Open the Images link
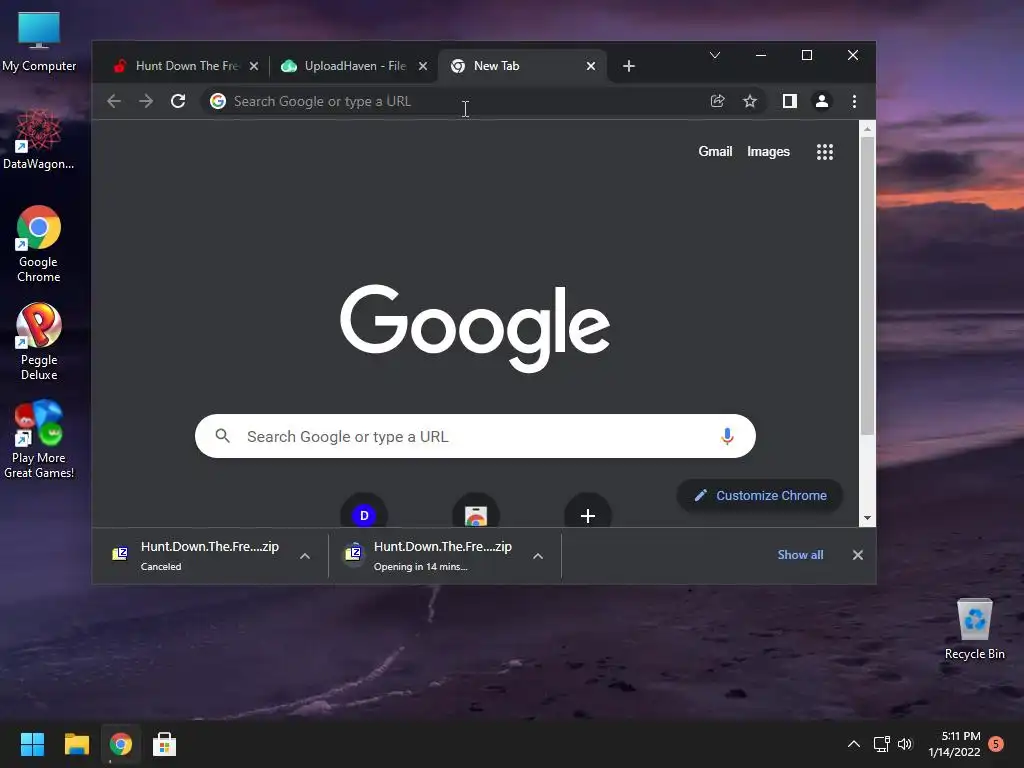Image resolution: width=1024 pixels, height=768 pixels. 768,152
